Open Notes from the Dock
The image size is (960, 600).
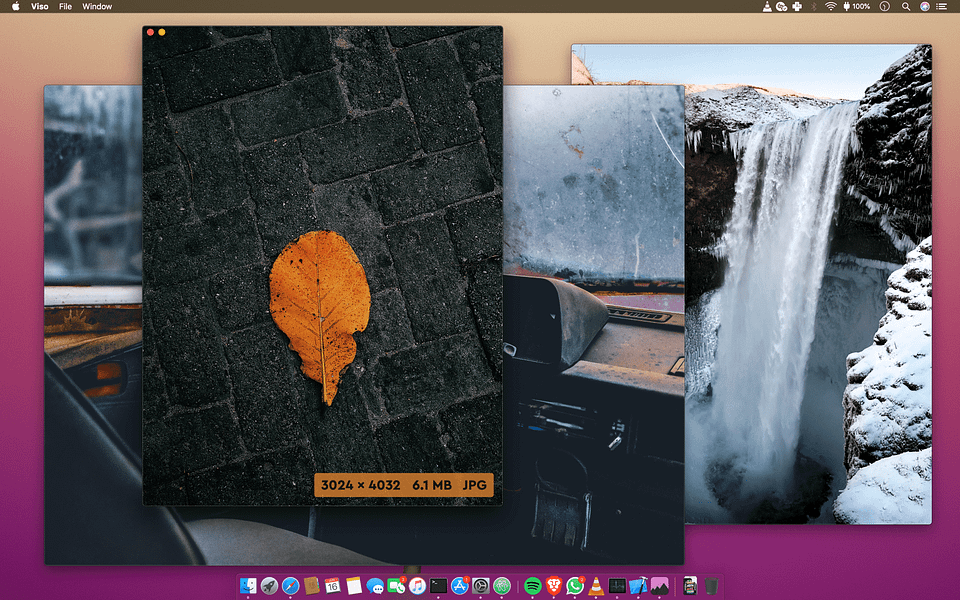click(354, 586)
